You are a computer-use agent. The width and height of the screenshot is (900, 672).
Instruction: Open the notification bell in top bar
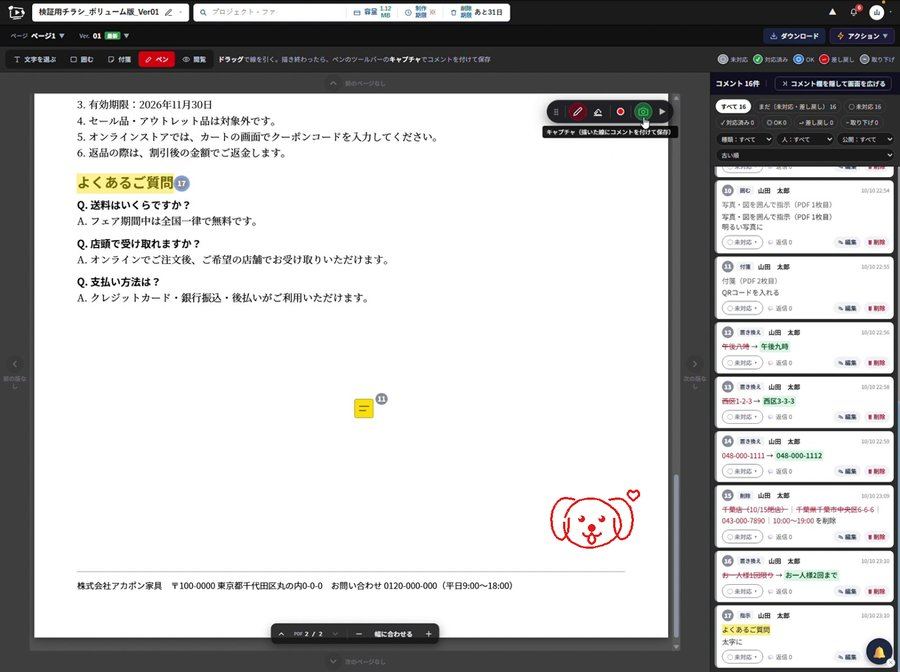[855, 12]
